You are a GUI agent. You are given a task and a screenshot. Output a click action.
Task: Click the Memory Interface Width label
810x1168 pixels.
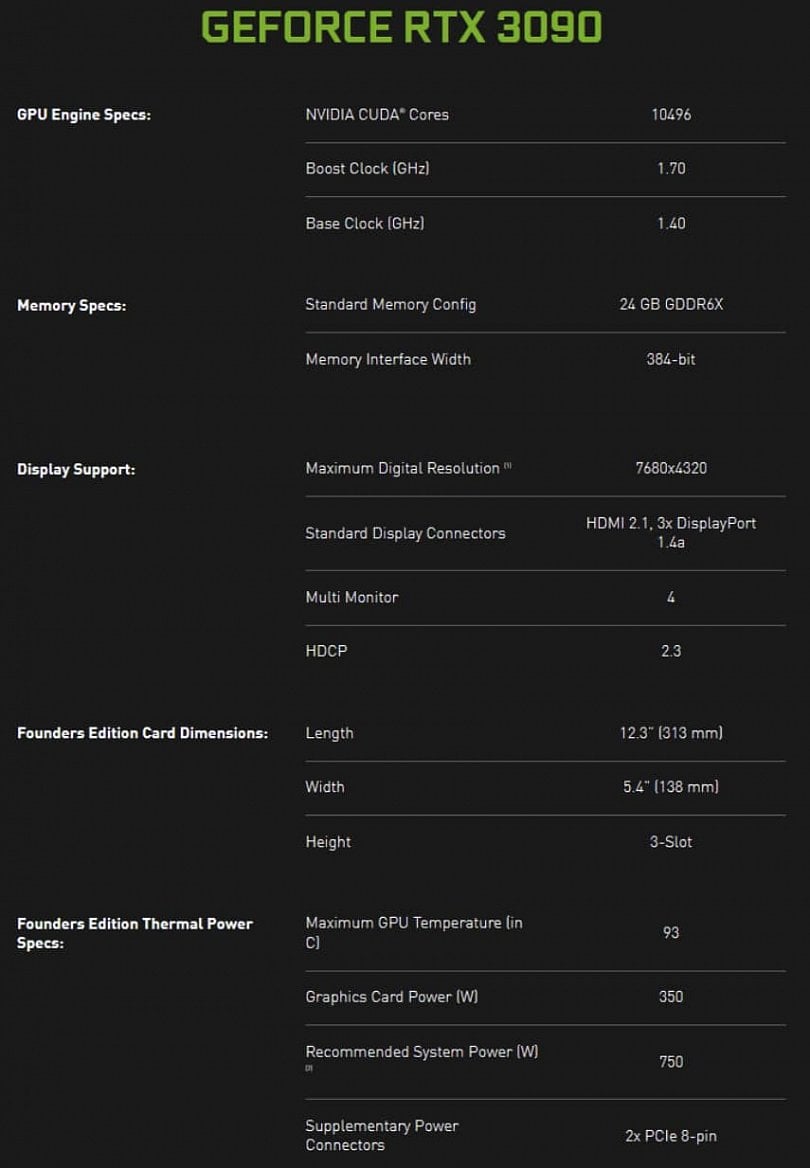(x=388, y=359)
